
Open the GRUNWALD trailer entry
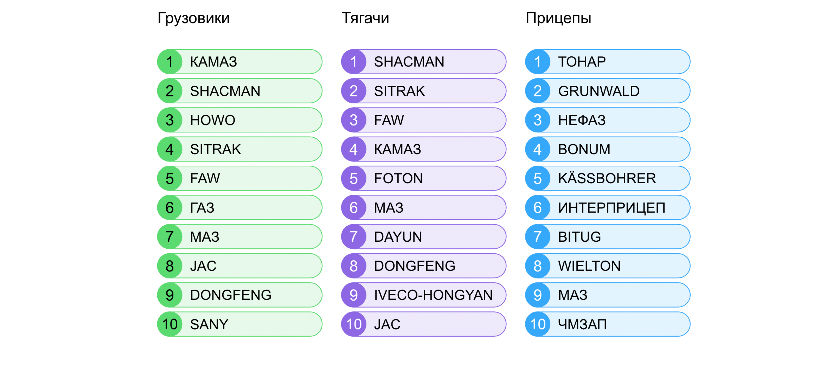coord(608,91)
